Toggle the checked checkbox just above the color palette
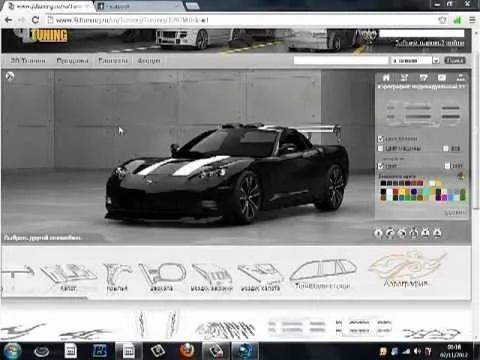 point(380,166)
